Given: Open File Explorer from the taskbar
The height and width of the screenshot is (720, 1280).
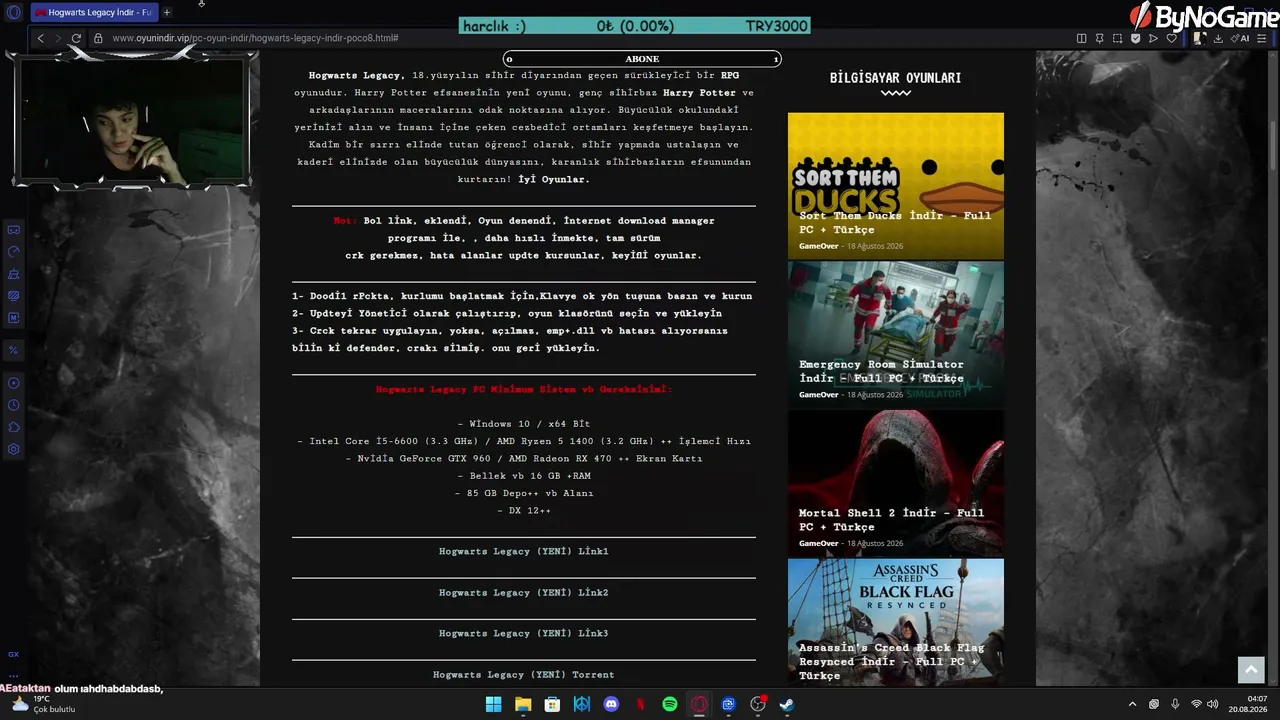Looking at the screenshot, I should [x=523, y=704].
